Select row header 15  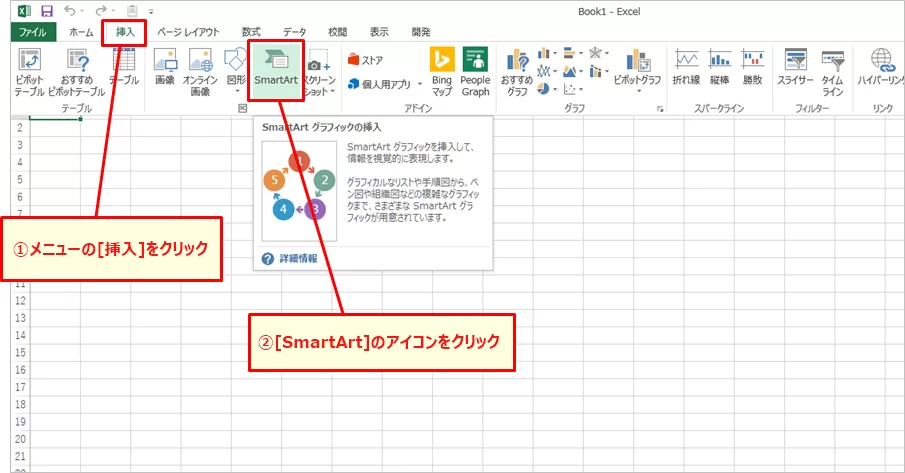(x=20, y=352)
